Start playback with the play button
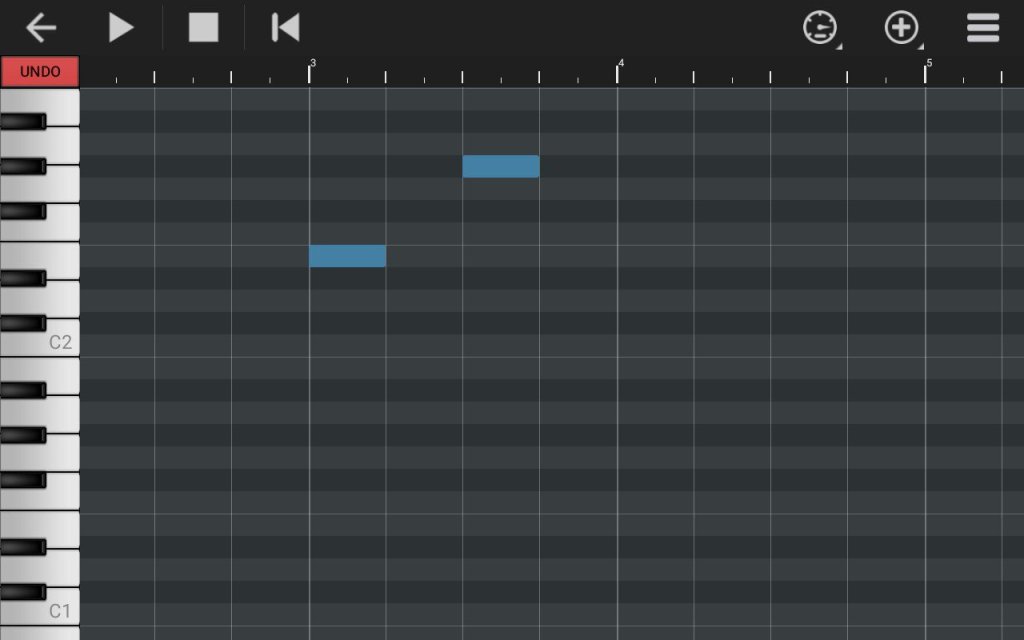This screenshot has height=640, width=1024. (121, 28)
